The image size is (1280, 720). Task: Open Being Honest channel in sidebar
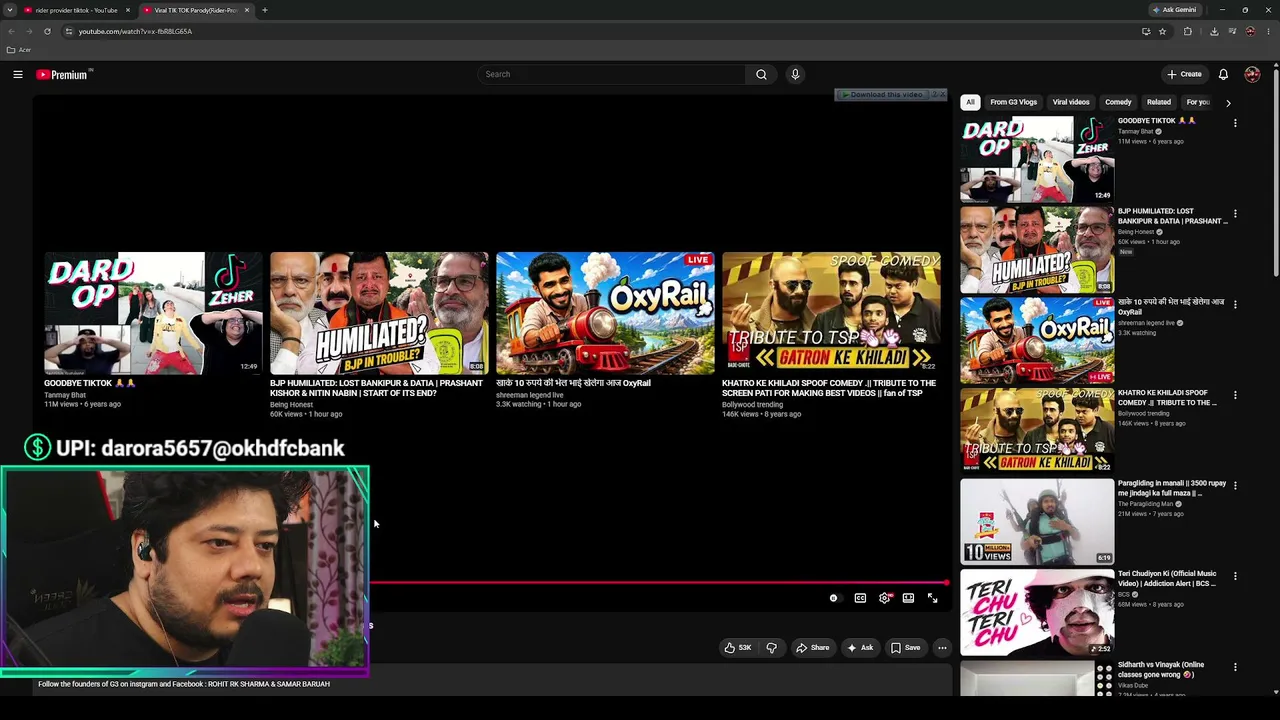tap(1136, 232)
